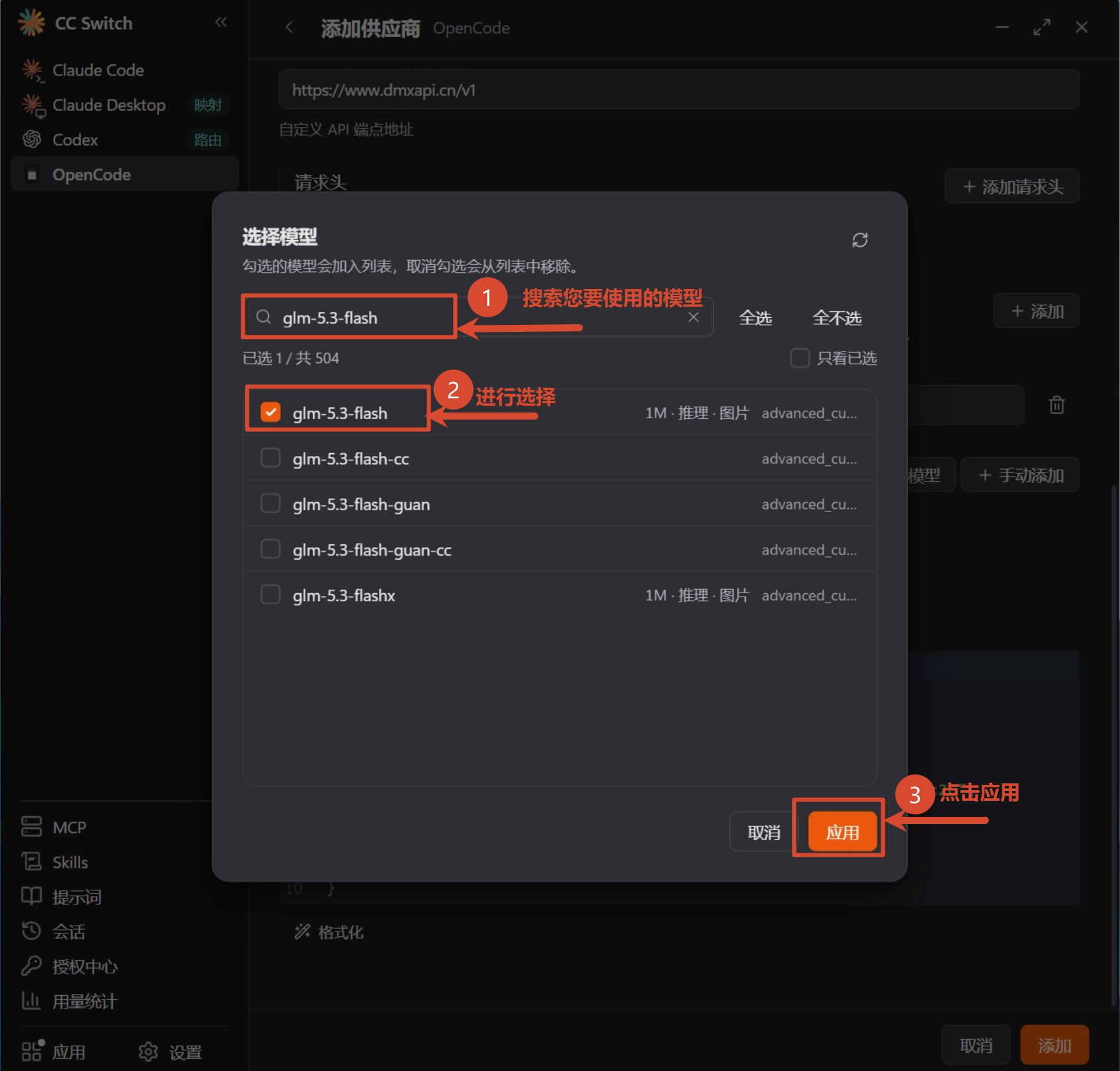Click the 映射 badge next to Claude Desktop
1120x1071 pixels.
pyautogui.click(x=208, y=105)
